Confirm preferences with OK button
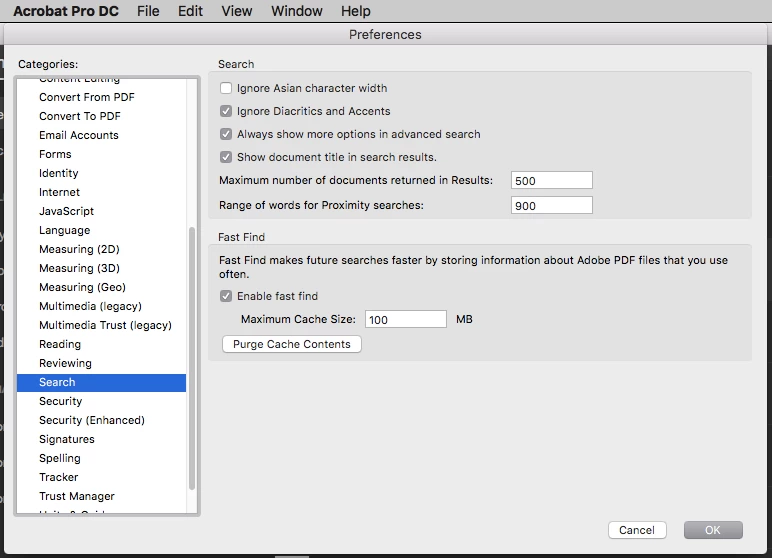Screen dimensions: 772x558 [713, 530]
